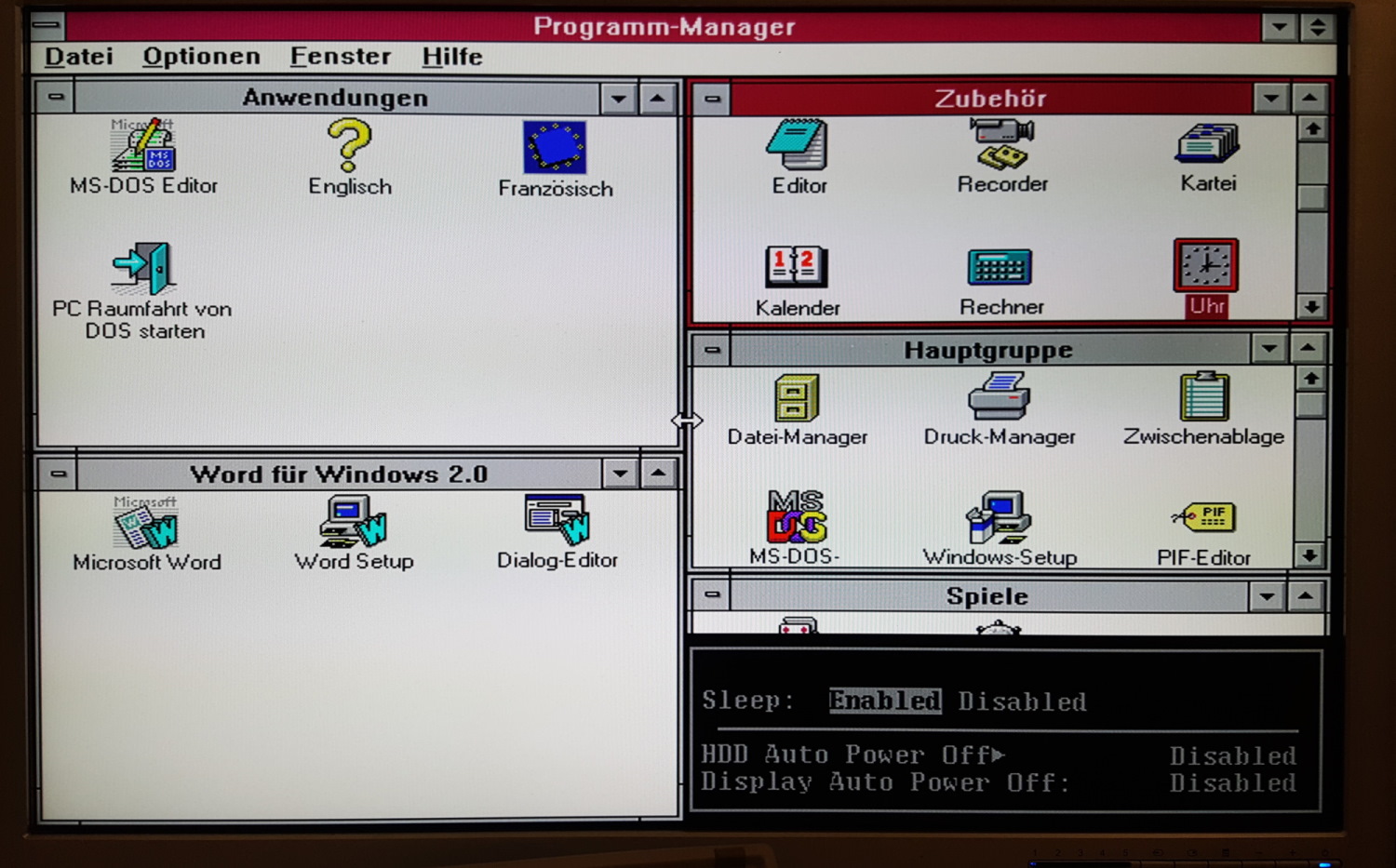
Task: Select Enabled for Sleep option
Action: 885,701
